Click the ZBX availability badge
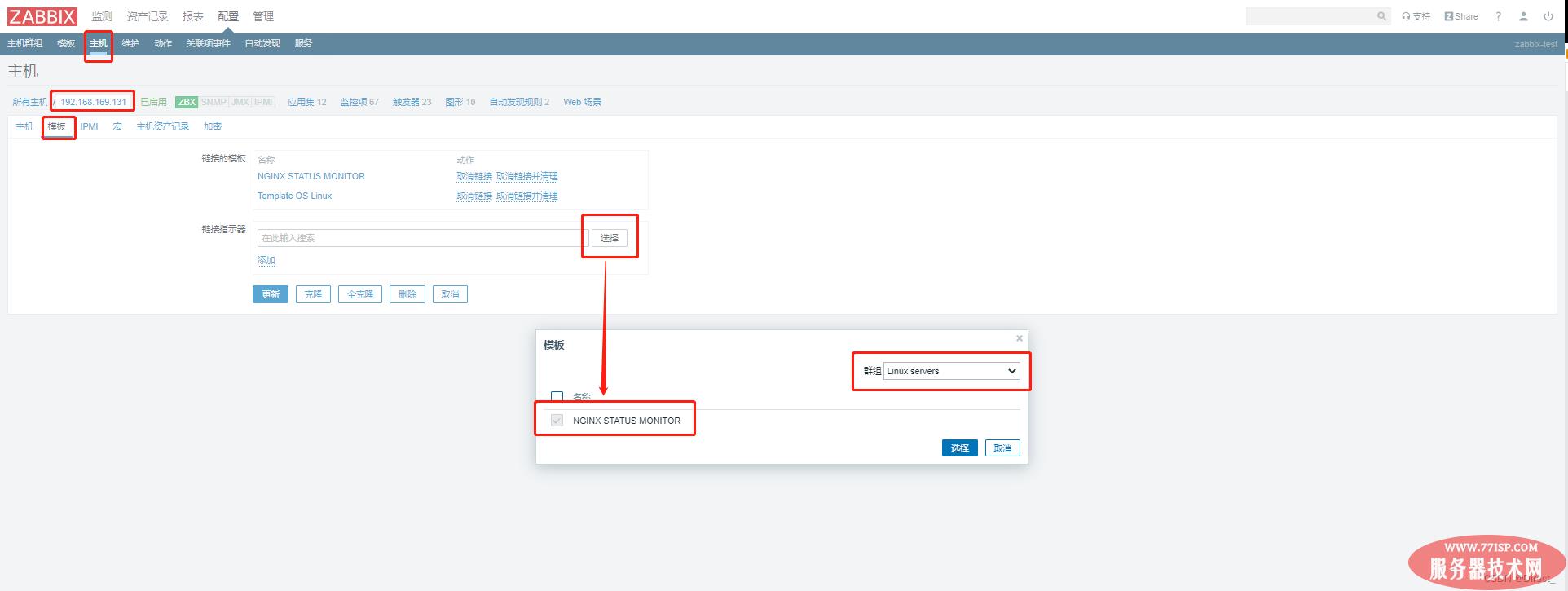The image size is (1568, 591). (187, 102)
